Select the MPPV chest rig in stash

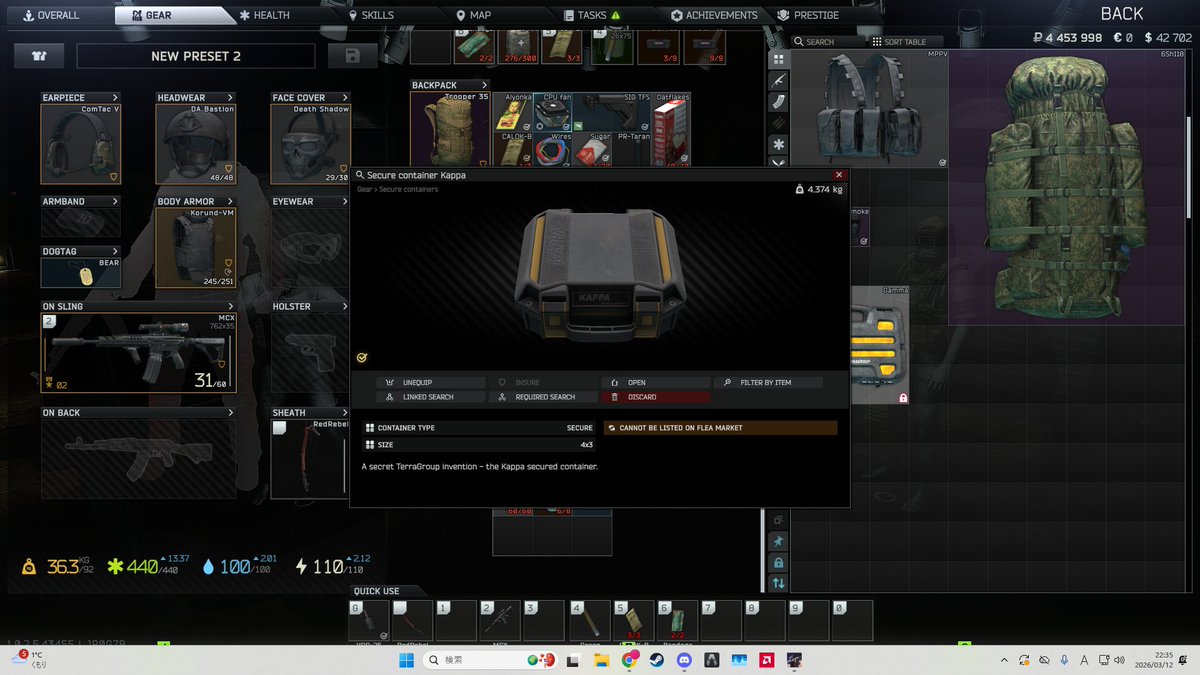coord(870,108)
